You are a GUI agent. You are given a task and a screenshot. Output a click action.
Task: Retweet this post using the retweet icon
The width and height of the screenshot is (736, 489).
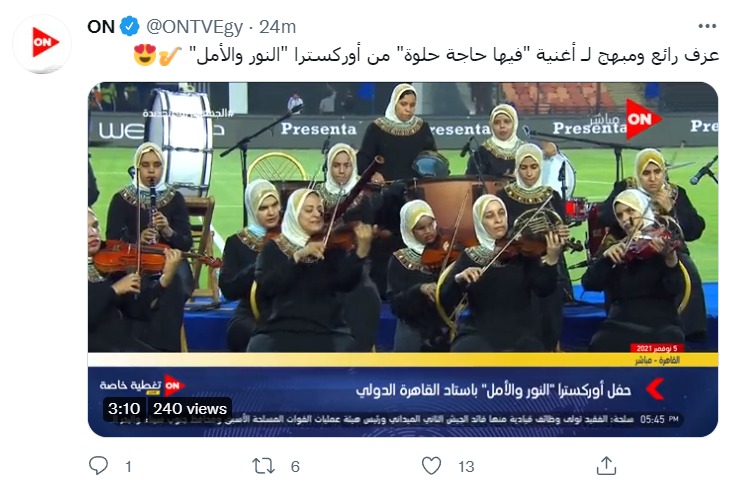pyautogui.click(x=263, y=466)
